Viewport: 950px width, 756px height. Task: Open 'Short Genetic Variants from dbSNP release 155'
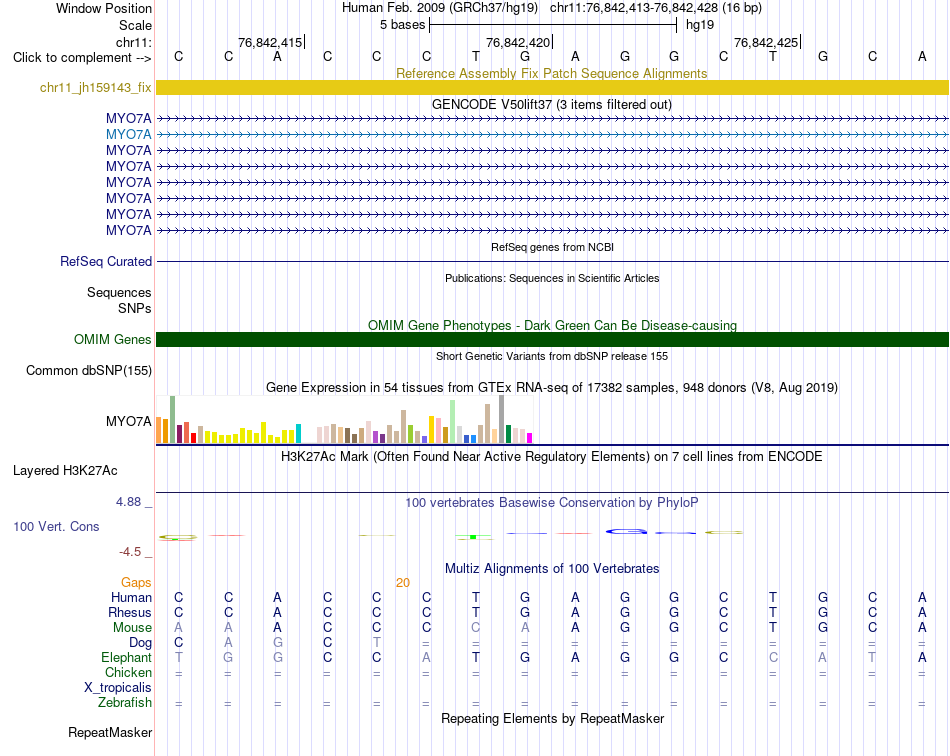coord(552,356)
